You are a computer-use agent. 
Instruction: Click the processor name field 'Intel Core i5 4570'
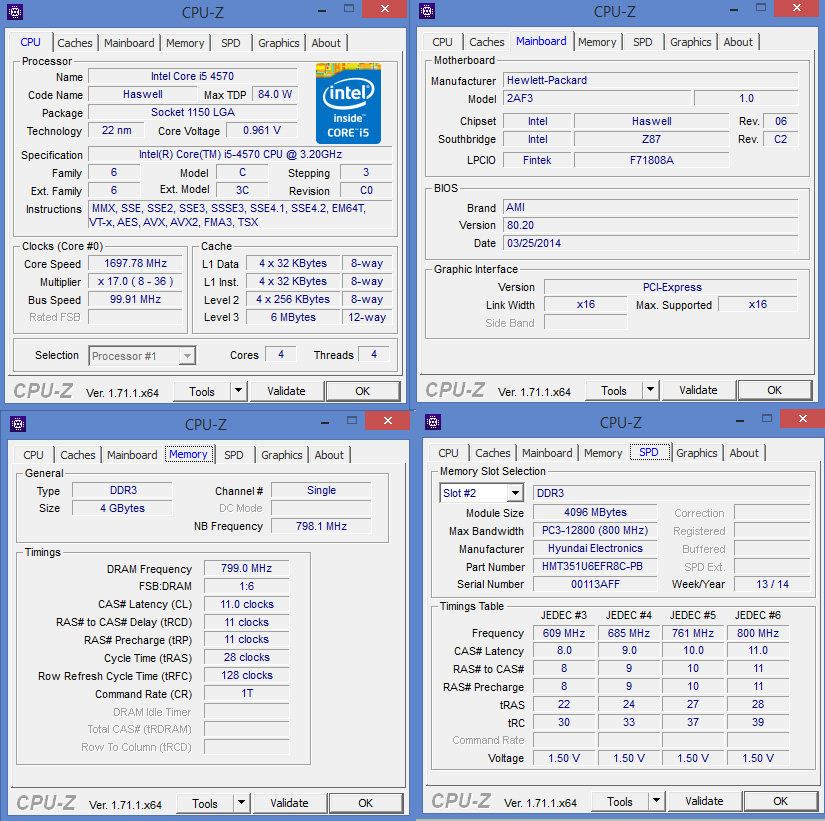[193, 76]
